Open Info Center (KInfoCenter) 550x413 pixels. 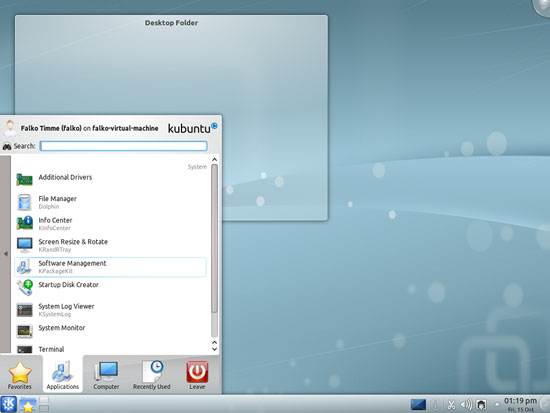click(x=110, y=224)
